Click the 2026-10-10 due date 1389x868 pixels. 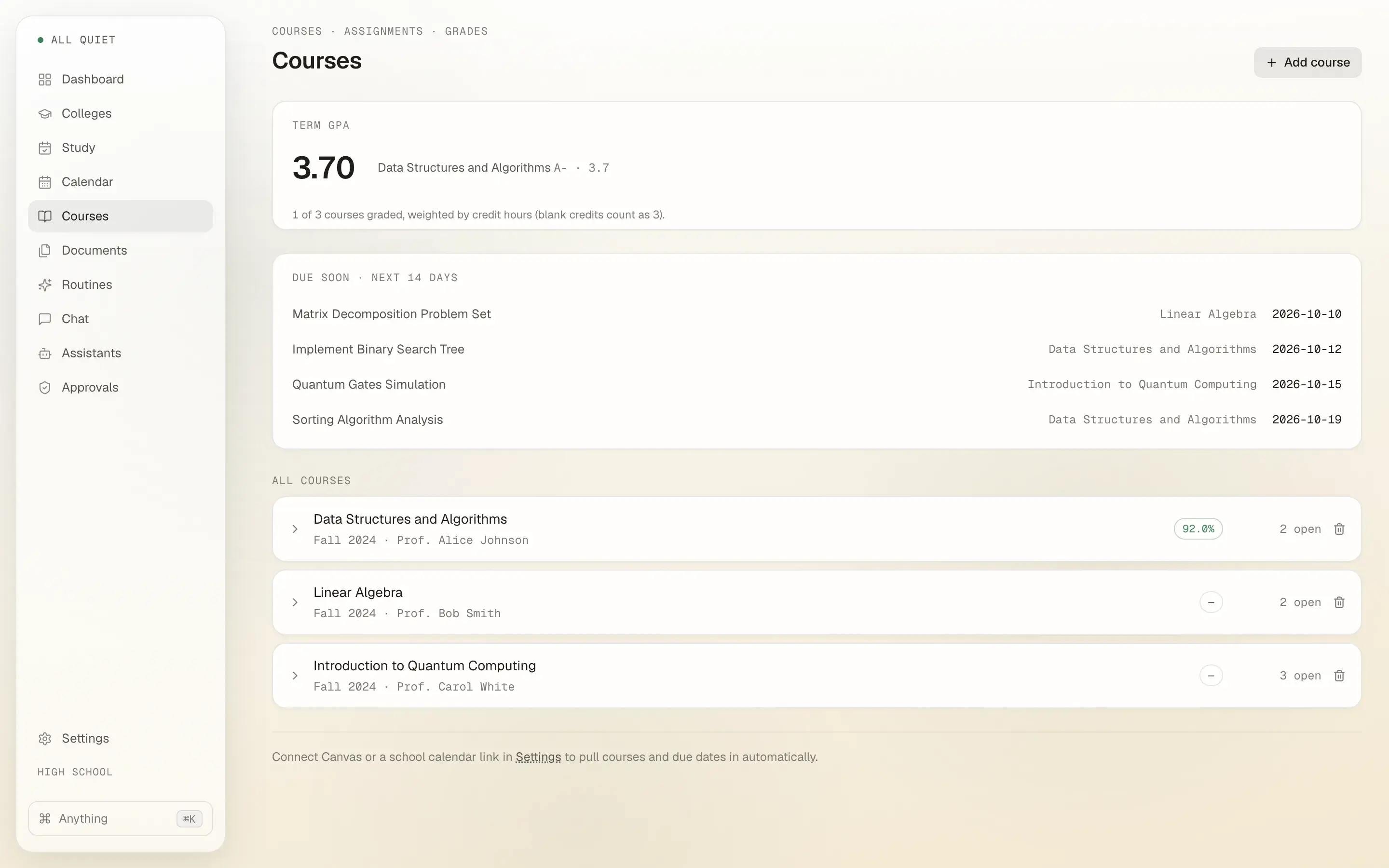tap(1307, 314)
